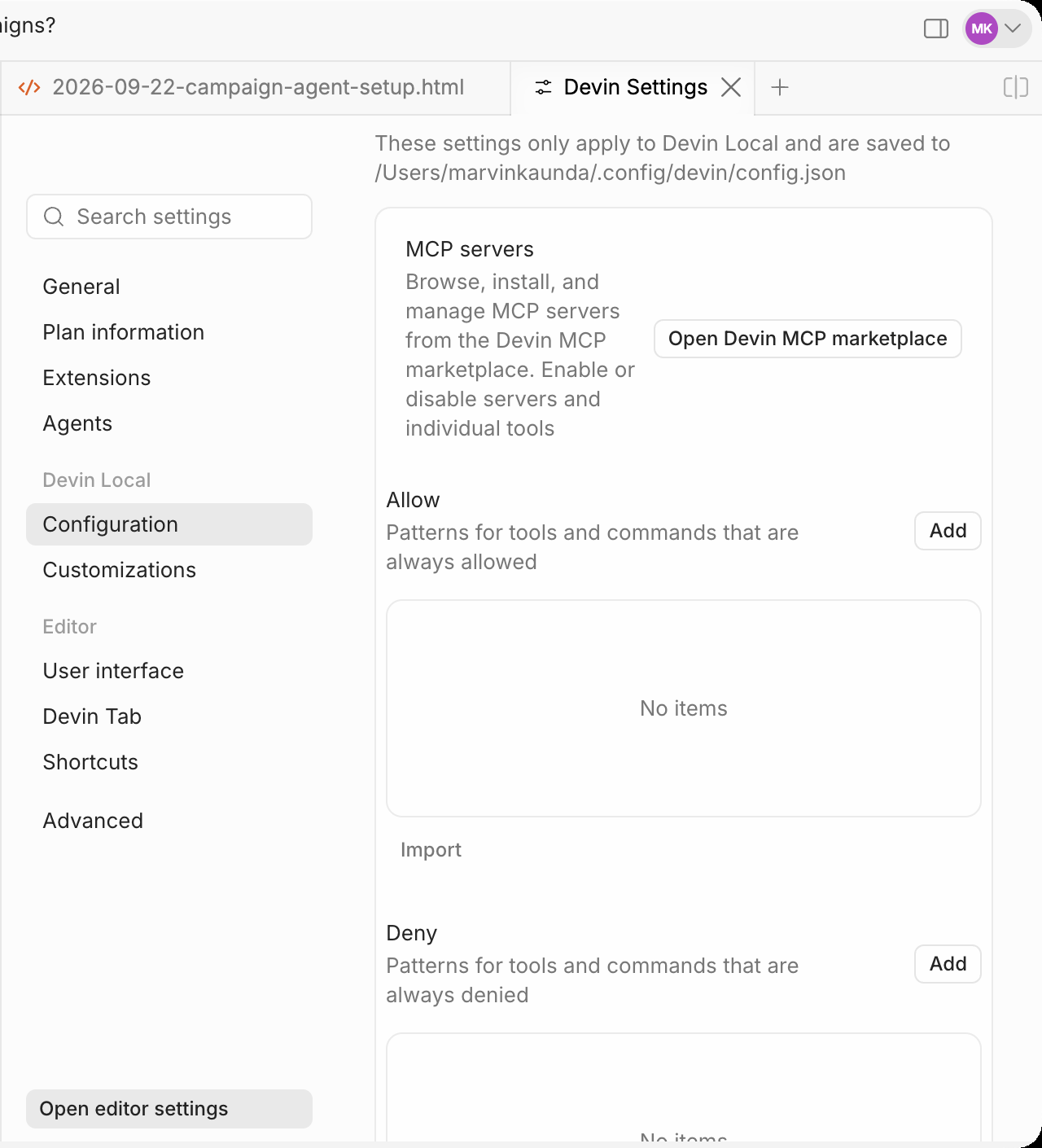This screenshot has height=1148, width=1042.
Task: Click the settings sliders icon in the tab
Action: (543, 87)
